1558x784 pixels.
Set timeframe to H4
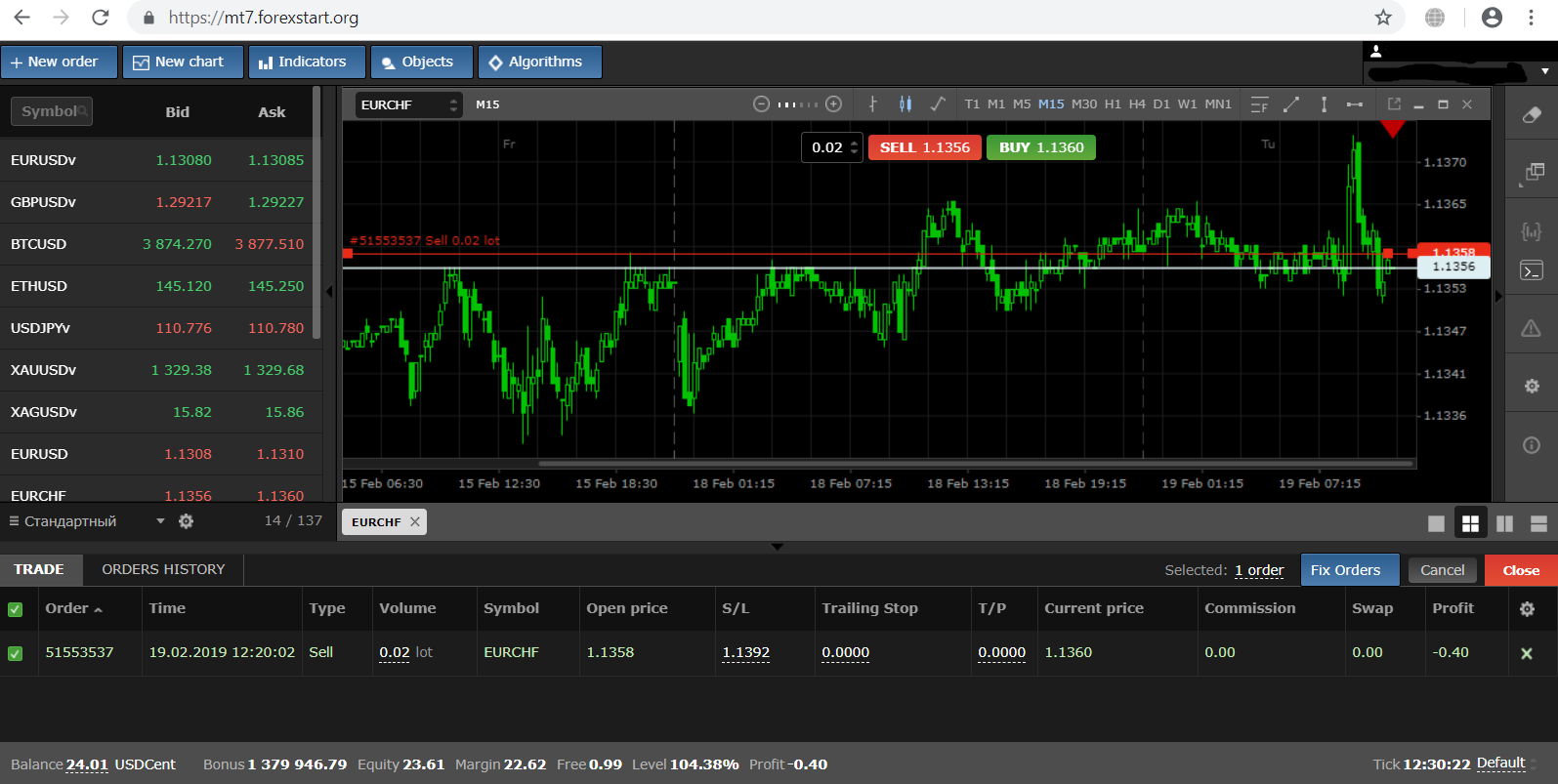click(x=1137, y=103)
